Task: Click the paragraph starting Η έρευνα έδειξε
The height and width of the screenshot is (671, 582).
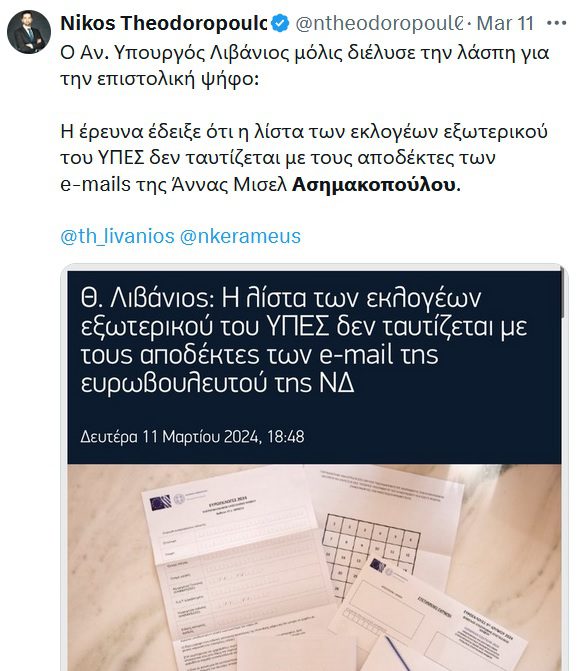Action: pyautogui.click(x=304, y=158)
